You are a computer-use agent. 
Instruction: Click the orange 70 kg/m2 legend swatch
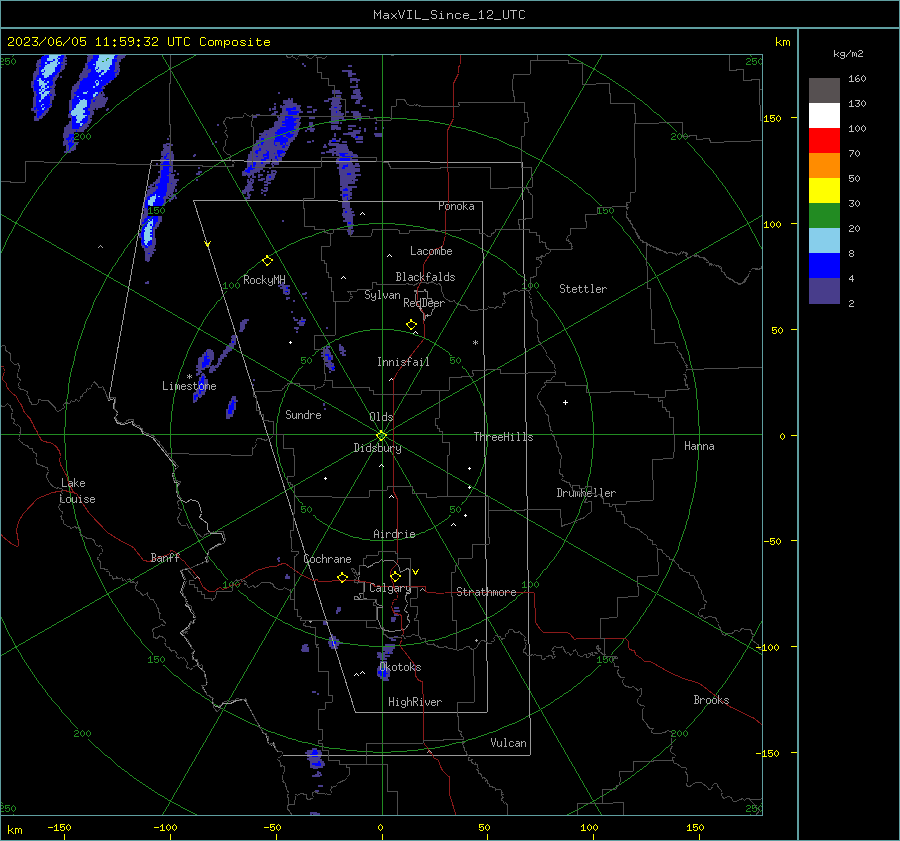pyautogui.click(x=824, y=166)
